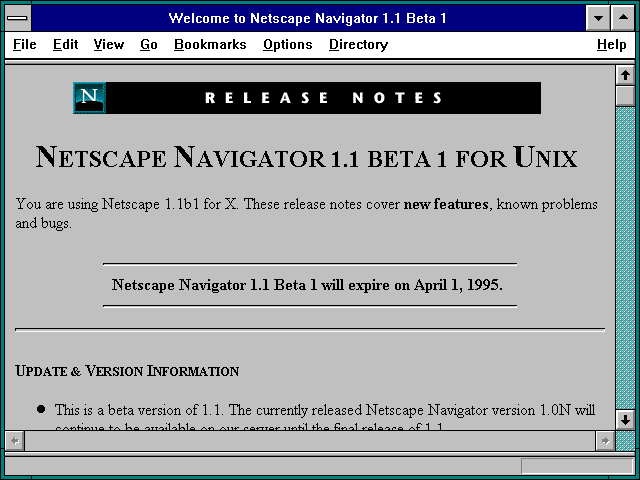The image size is (640, 480).
Task: Click the minimize arrow button in title bar
Action: point(598,18)
